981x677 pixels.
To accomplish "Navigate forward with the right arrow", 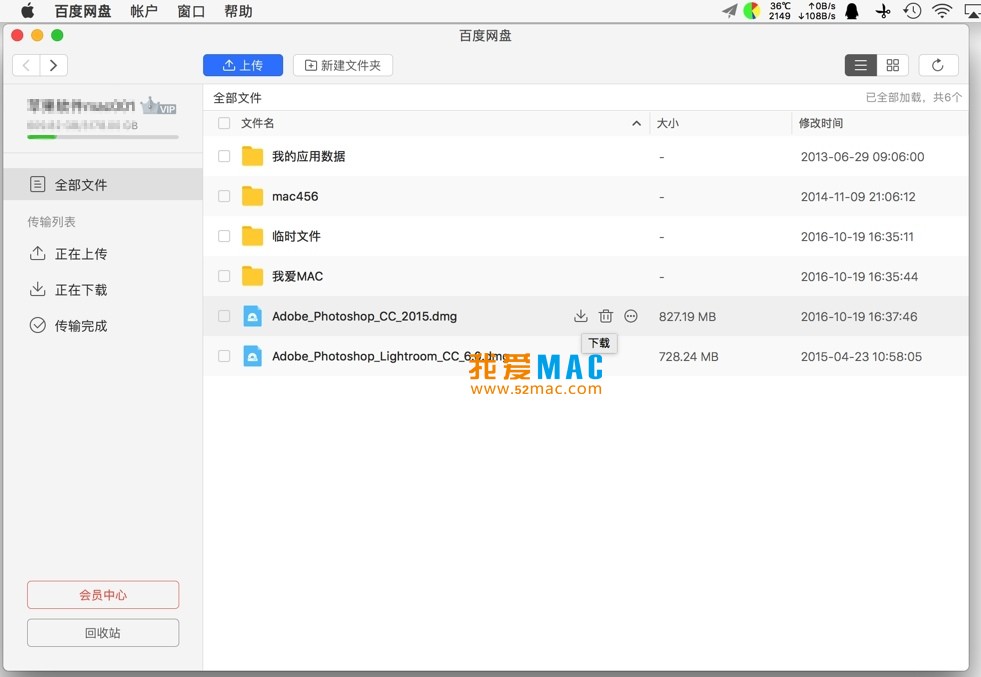I will click(x=54, y=65).
